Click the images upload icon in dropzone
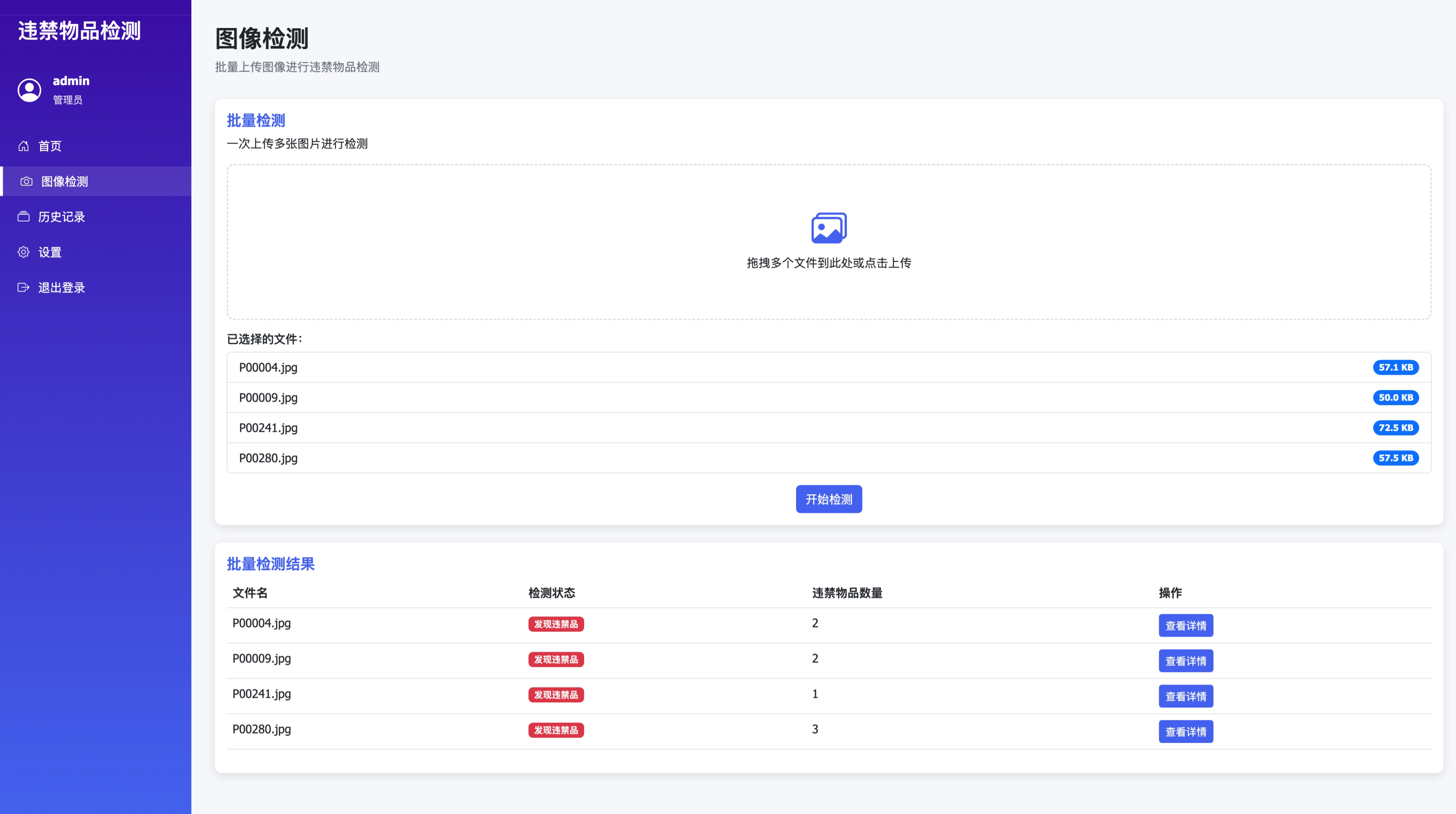 (829, 228)
